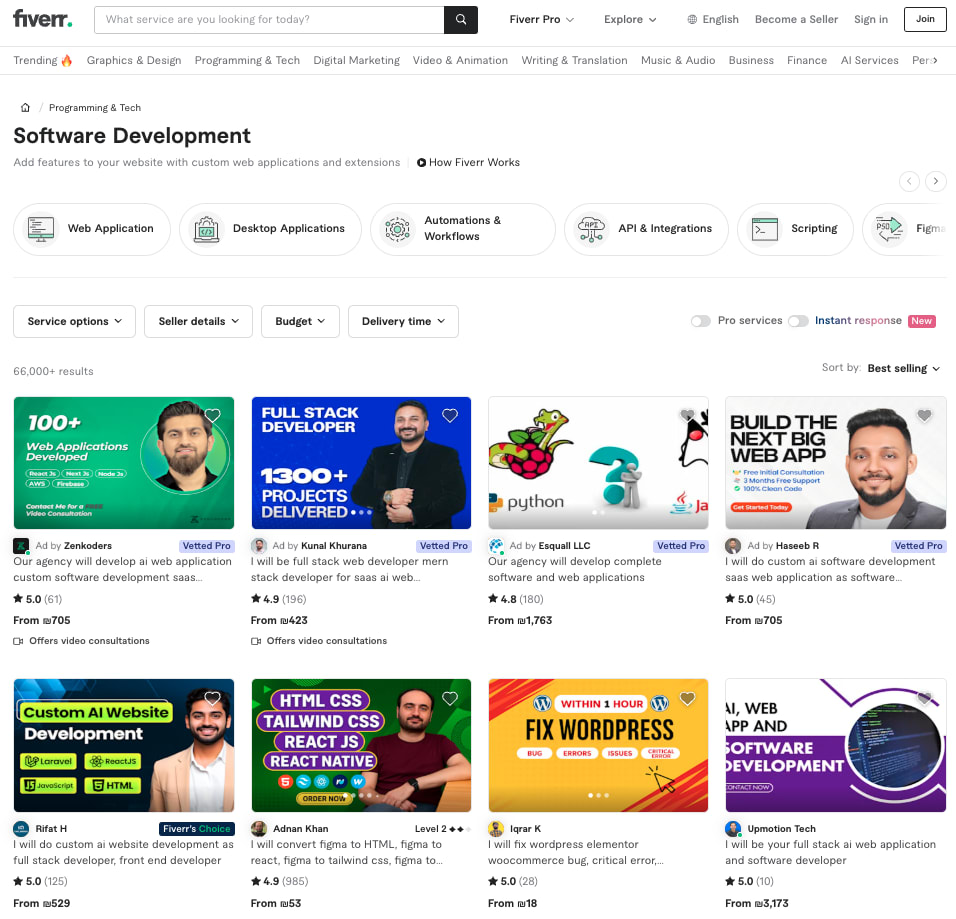Click Kunal Khurana seller avatar

pos(259,546)
